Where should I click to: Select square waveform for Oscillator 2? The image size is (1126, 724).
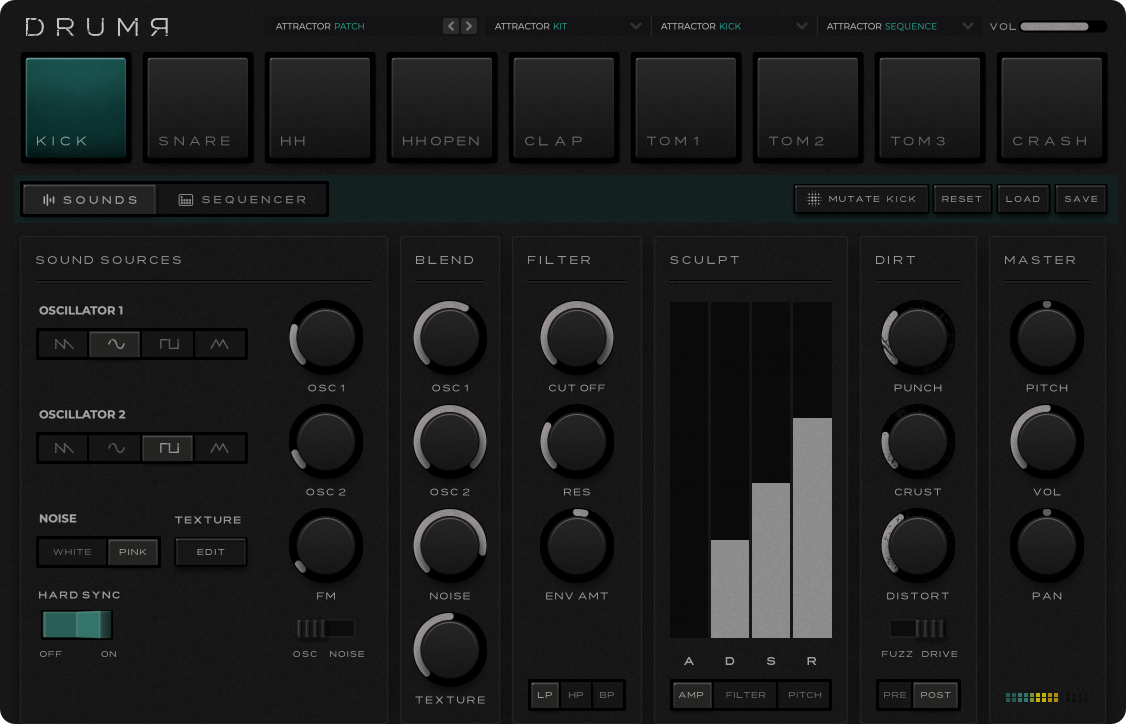coord(168,448)
